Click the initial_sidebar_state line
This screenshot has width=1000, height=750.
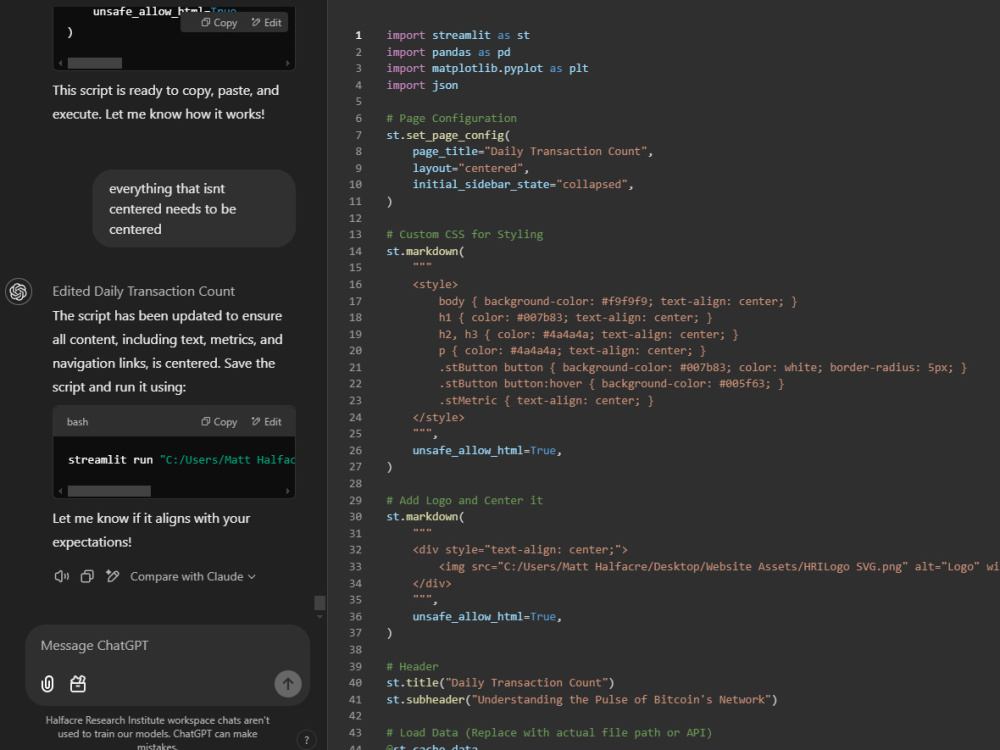[x=523, y=184]
